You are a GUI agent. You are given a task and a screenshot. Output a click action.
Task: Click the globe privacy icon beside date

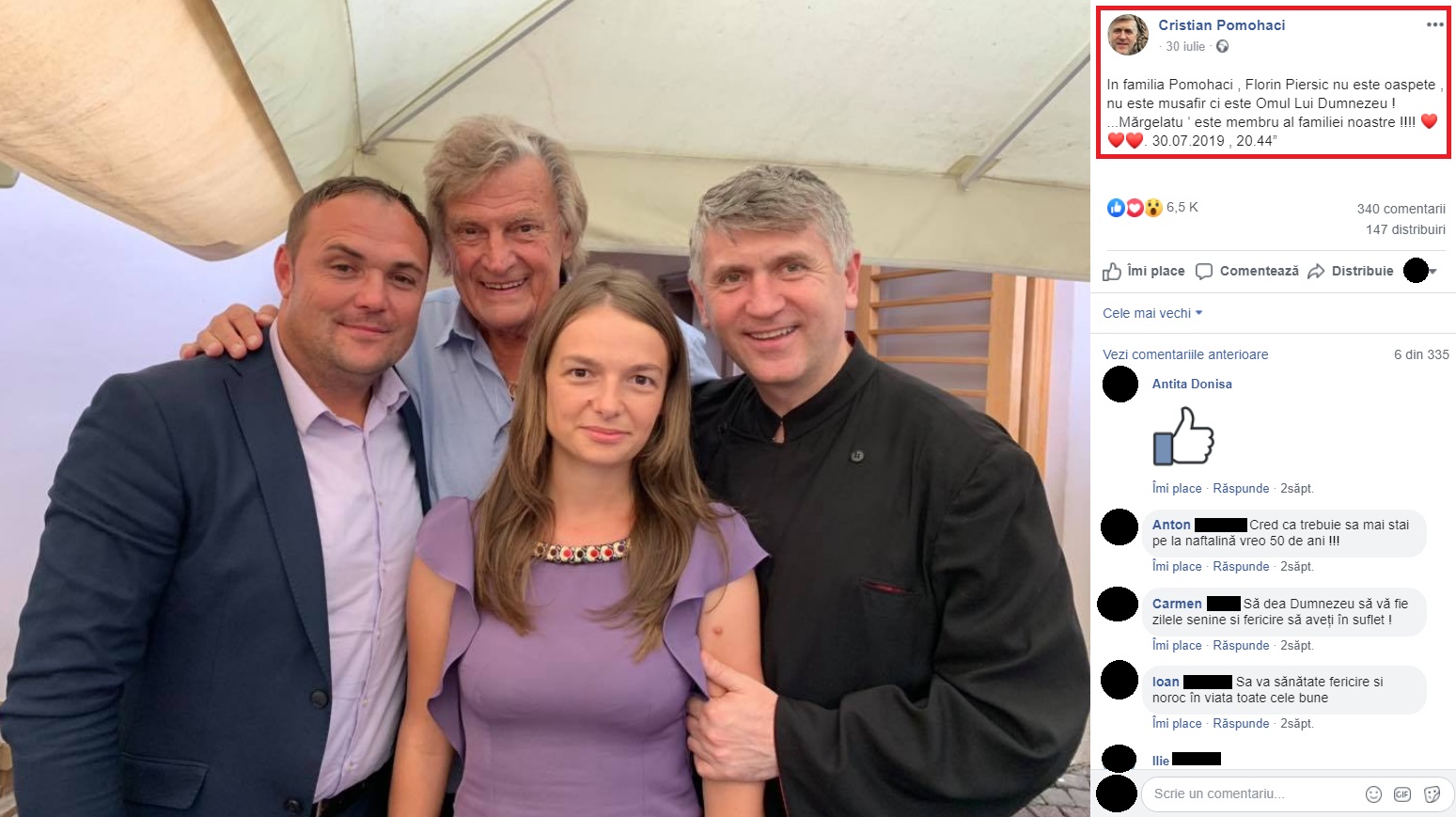click(1222, 47)
